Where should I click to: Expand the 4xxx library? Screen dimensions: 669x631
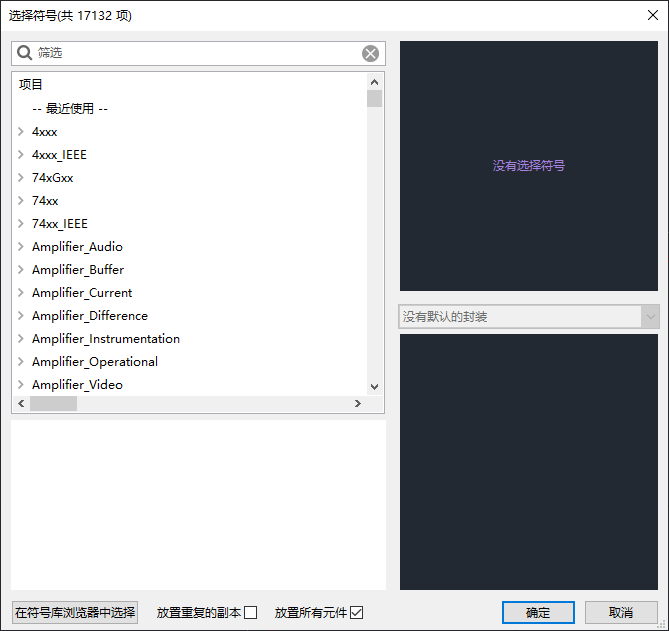point(20,131)
